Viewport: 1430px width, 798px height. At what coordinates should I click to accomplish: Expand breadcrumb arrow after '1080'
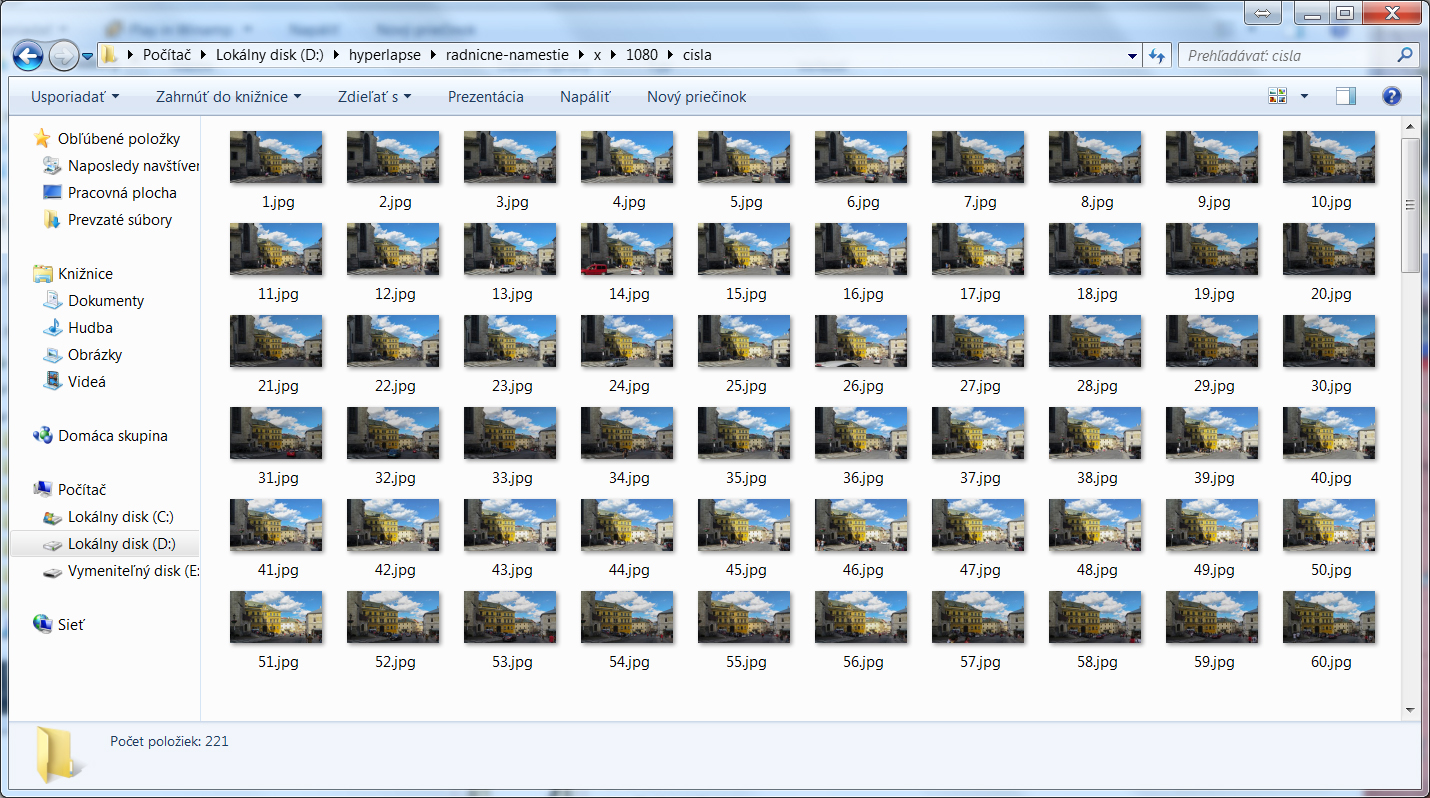click(671, 55)
